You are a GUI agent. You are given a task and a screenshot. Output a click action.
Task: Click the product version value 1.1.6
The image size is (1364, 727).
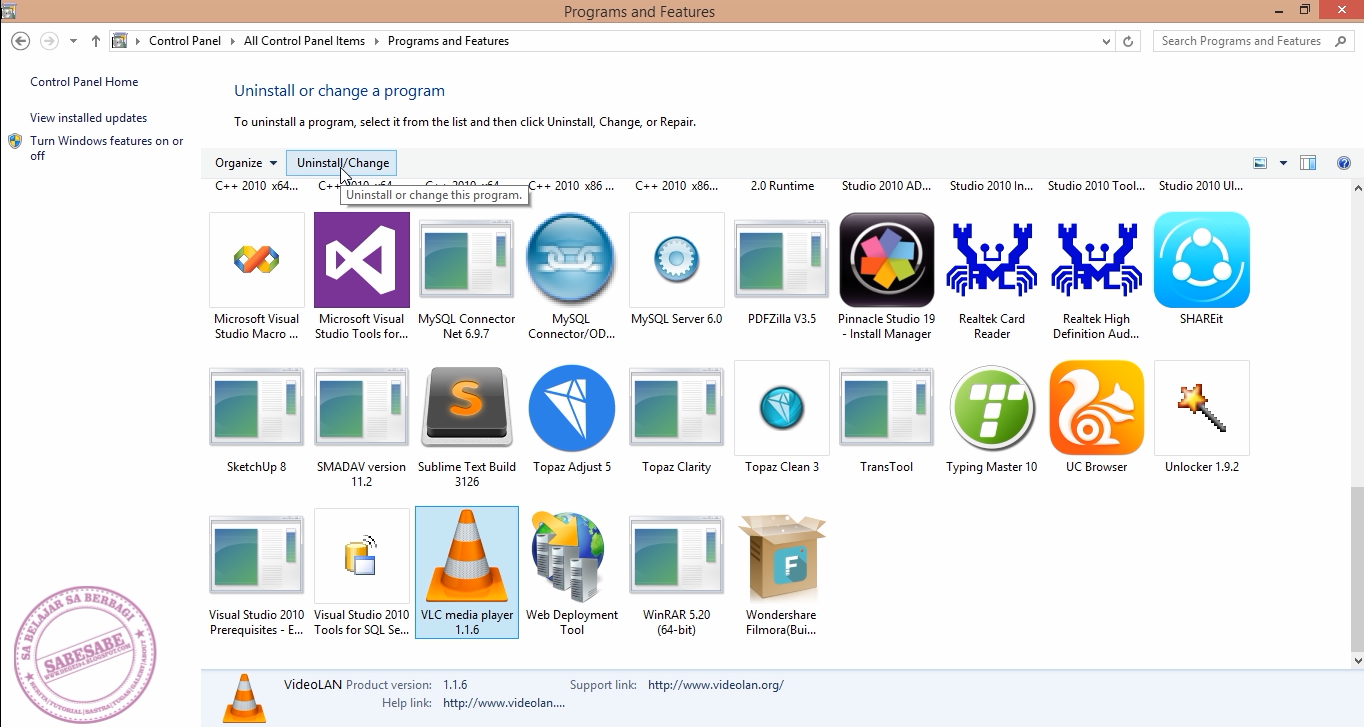coord(455,685)
